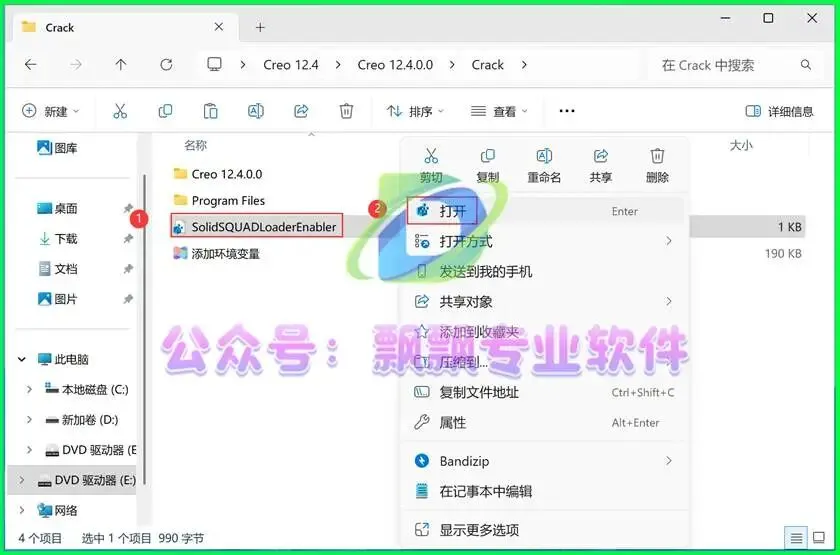This screenshot has height=555, width=840.
Task: Open the 新建 dropdown
Action: (x=50, y=111)
